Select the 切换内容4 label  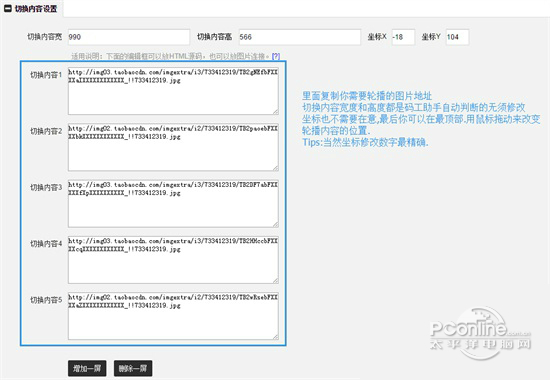point(46,244)
